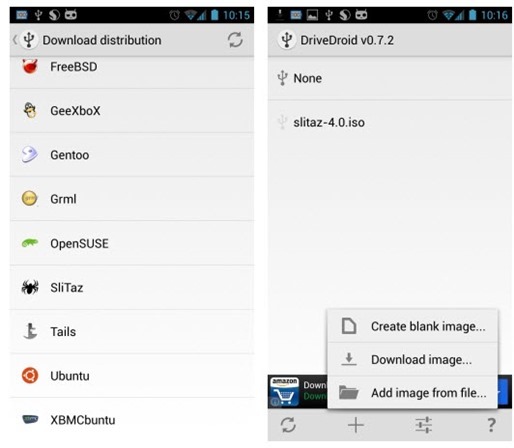Screen dimensions: 514x448
Task: Go back via the Download distribution USB icon
Action: 29,40
